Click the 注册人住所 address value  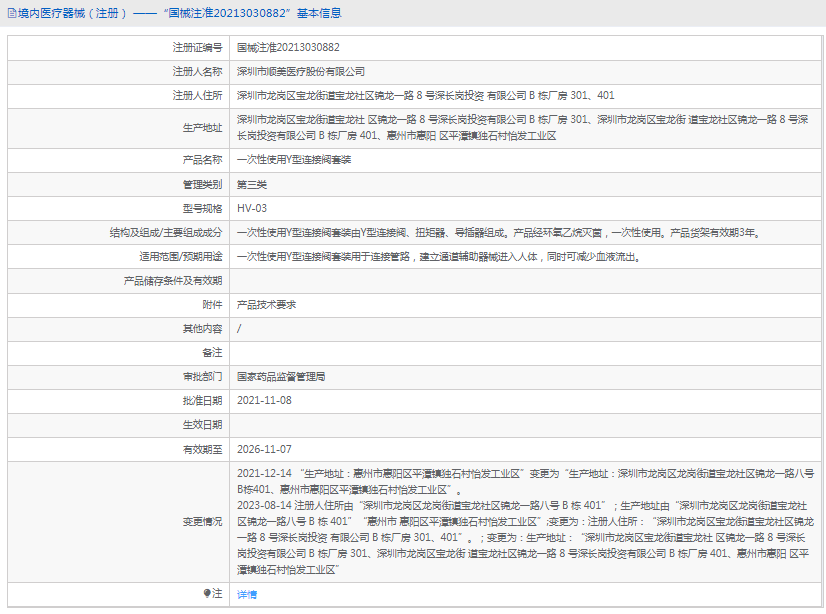pyautogui.click(x=426, y=95)
